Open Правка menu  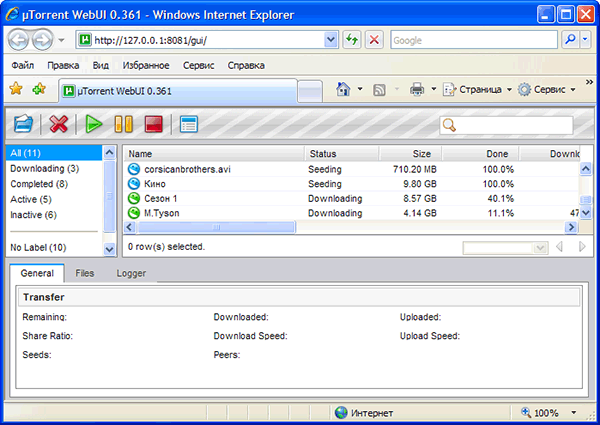(63, 65)
